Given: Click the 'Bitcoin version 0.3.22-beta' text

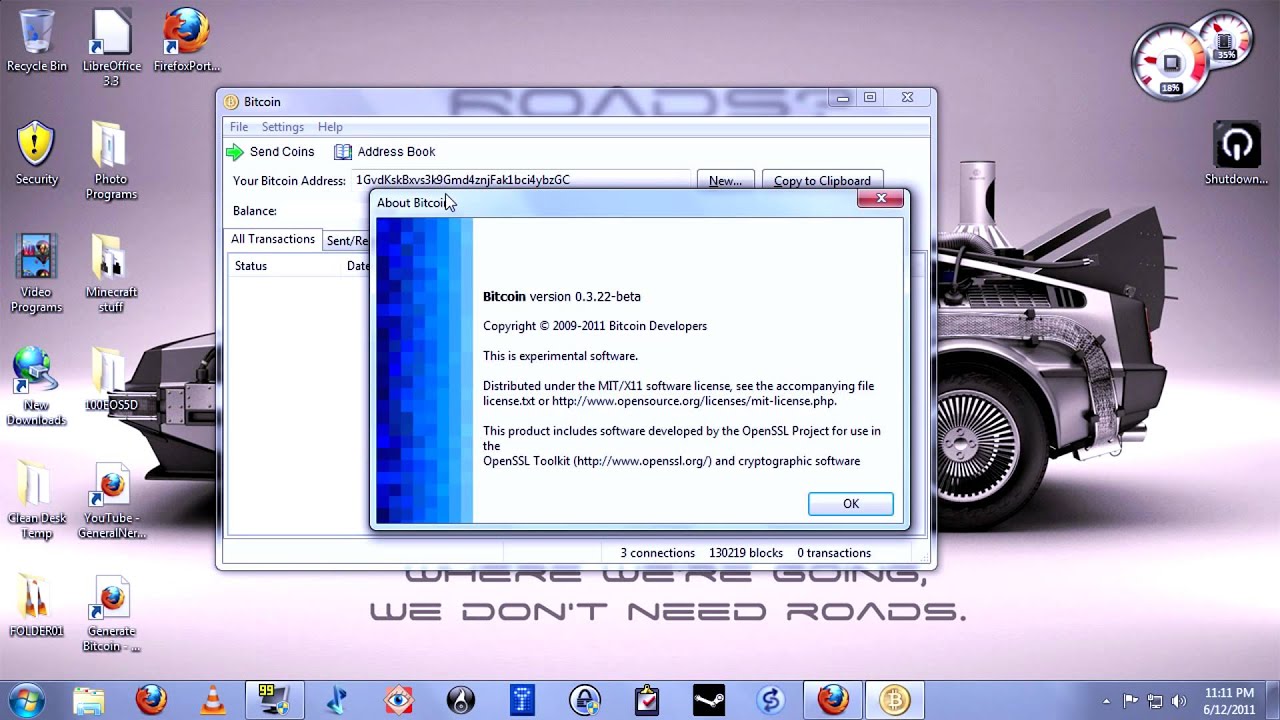Looking at the screenshot, I should [x=562, y=296].
